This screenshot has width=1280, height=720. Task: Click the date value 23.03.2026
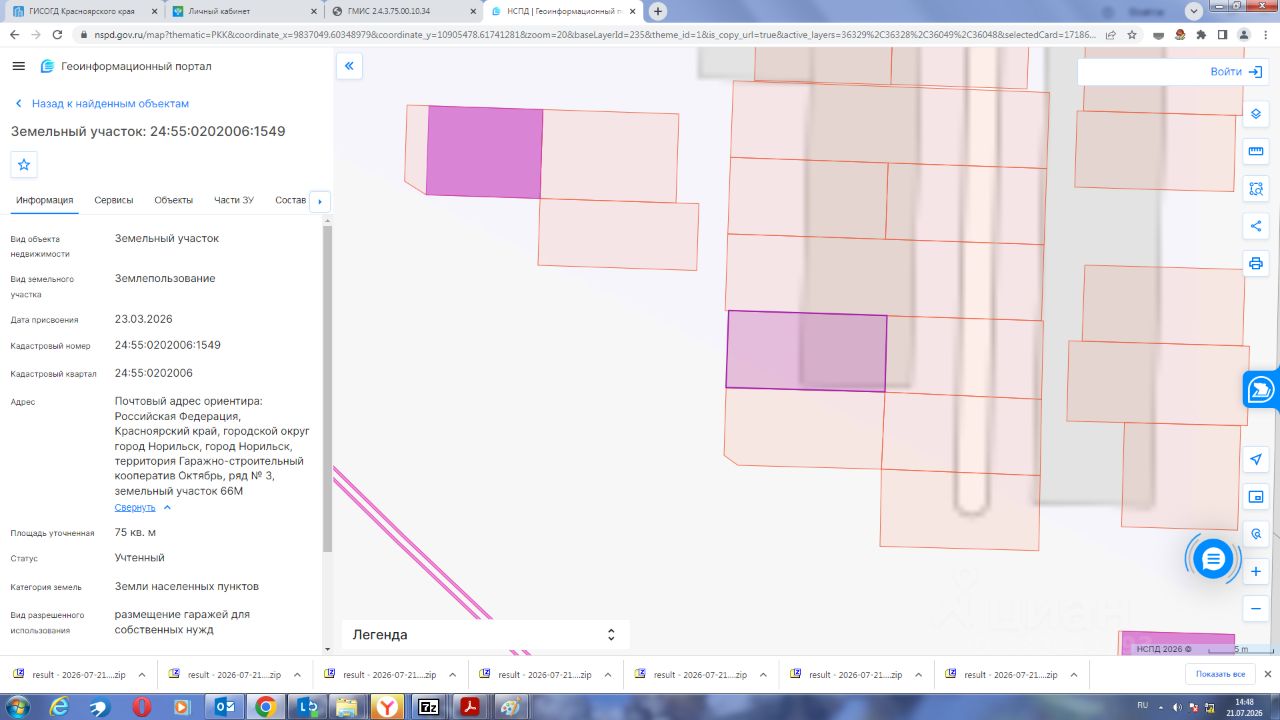click(144, 319)
